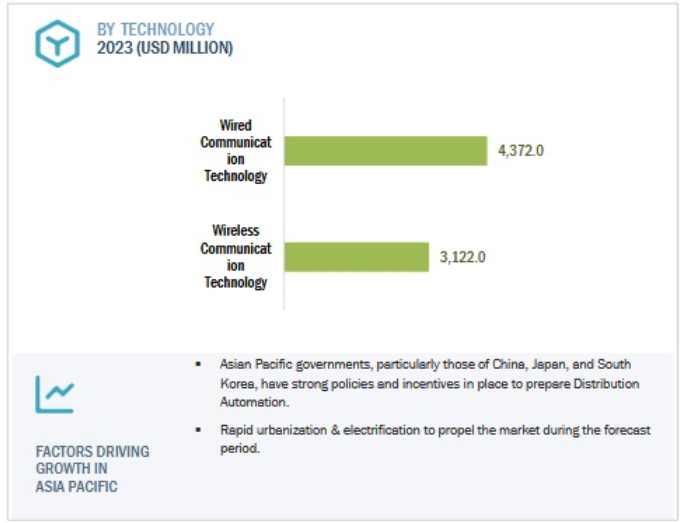Click the hexagonal cube technology icon
This screenshot has width=685, height=523.
coord(57,43)
